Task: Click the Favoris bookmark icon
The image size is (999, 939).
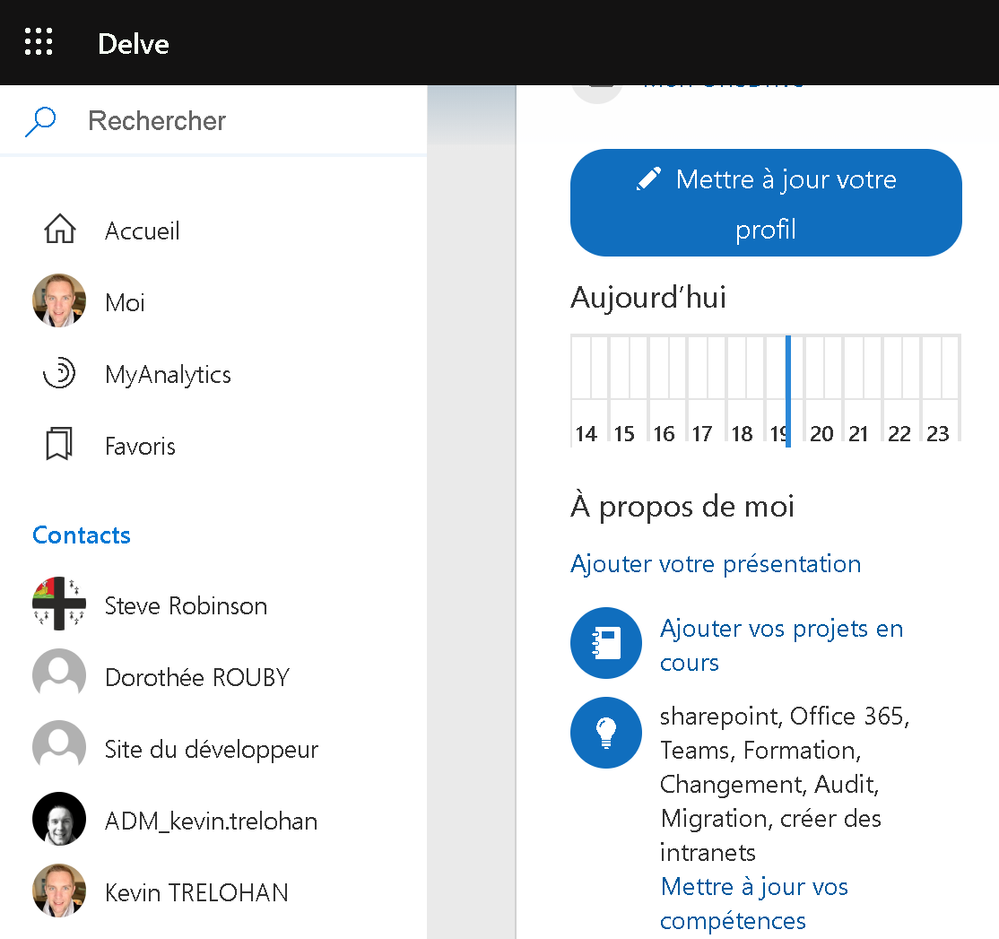Action: coord(59,444)
